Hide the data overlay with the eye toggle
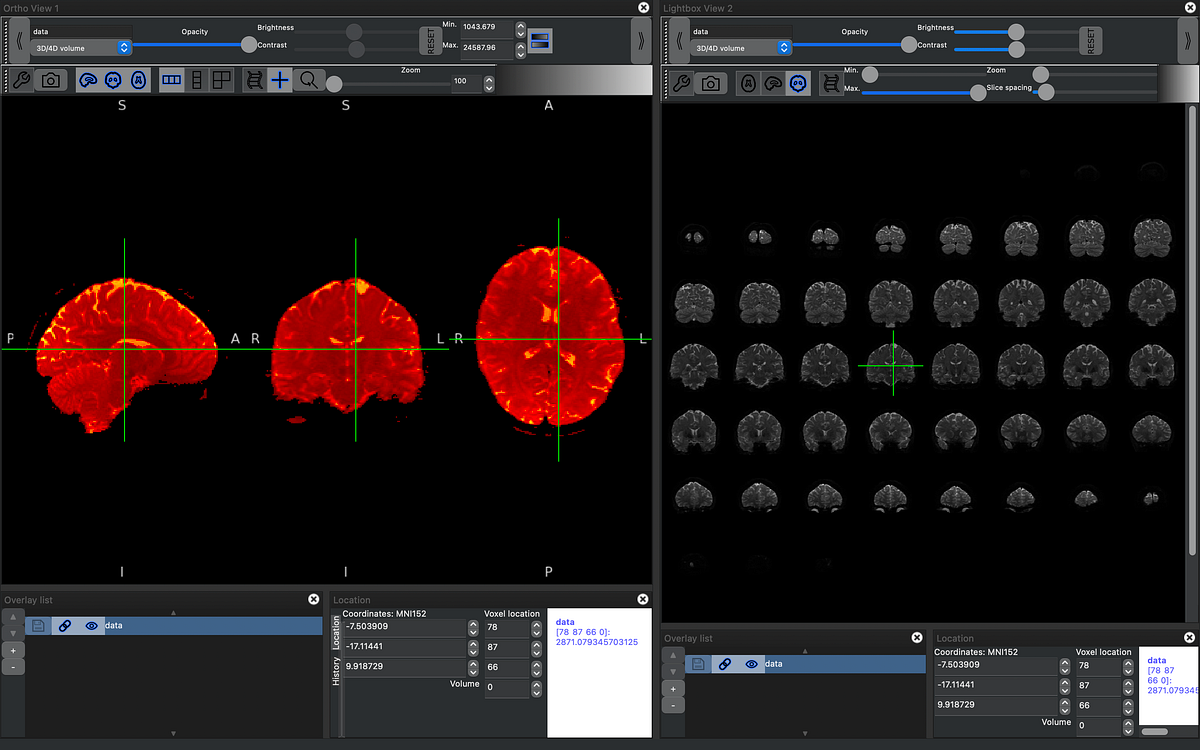1200x750 pixels. click(92, 625)
